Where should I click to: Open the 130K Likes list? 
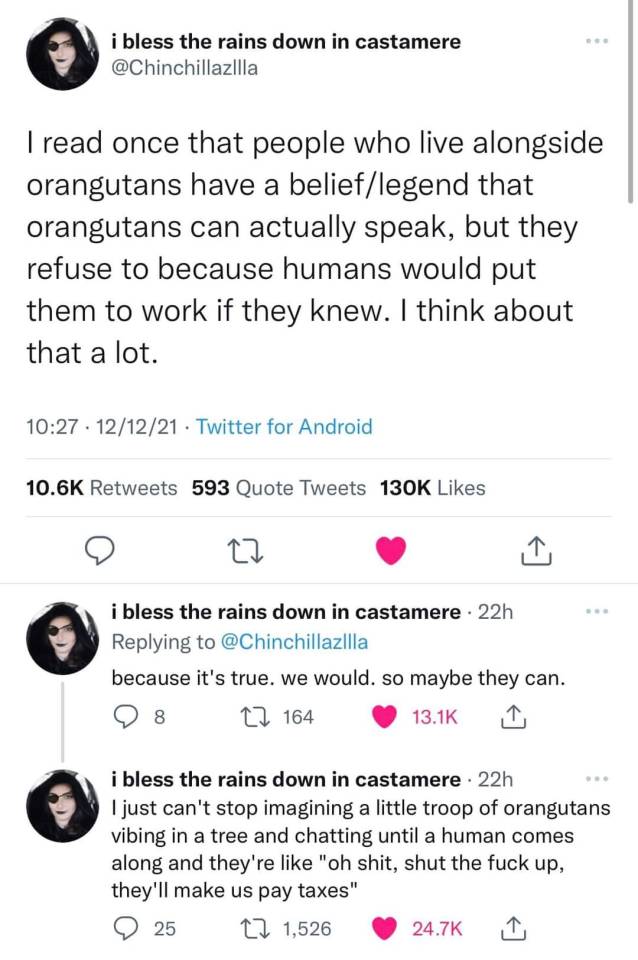[432, 488]
